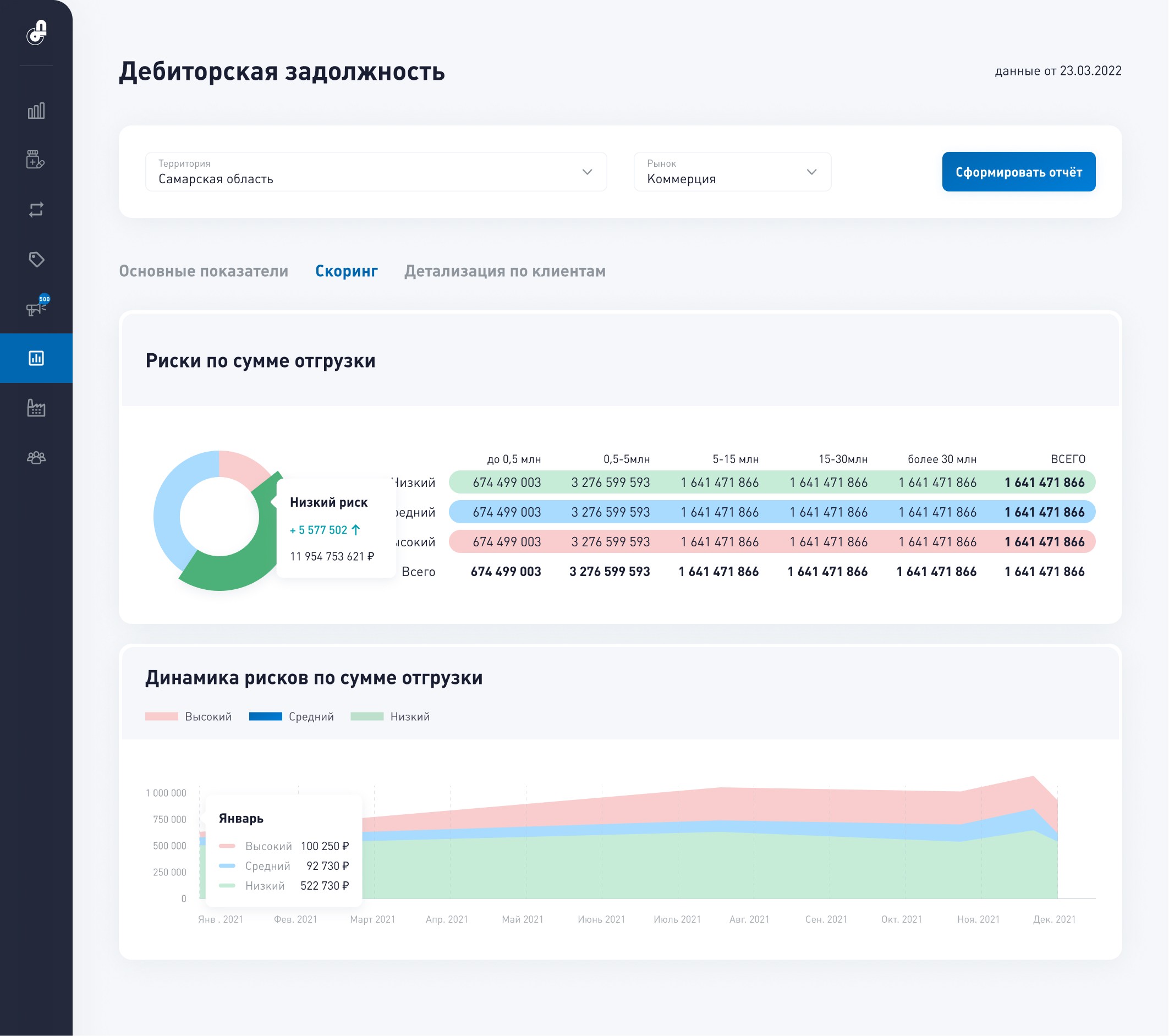Click the exchange arrows sidebar icon

(x=36, y=210)
